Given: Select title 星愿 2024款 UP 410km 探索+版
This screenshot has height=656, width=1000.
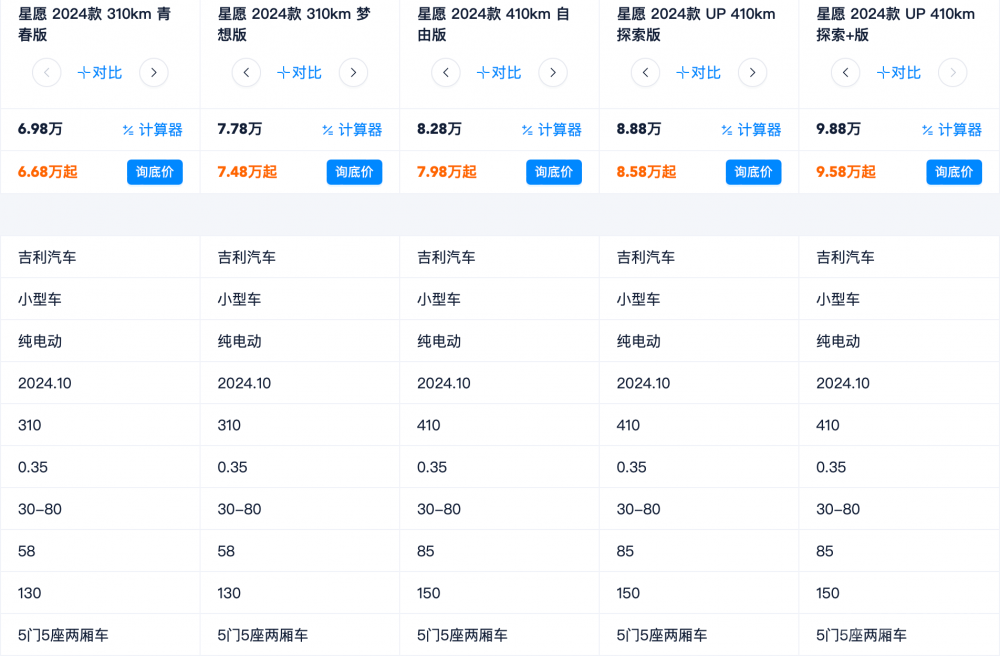Looking at the screenshot, I should (896, 24).
